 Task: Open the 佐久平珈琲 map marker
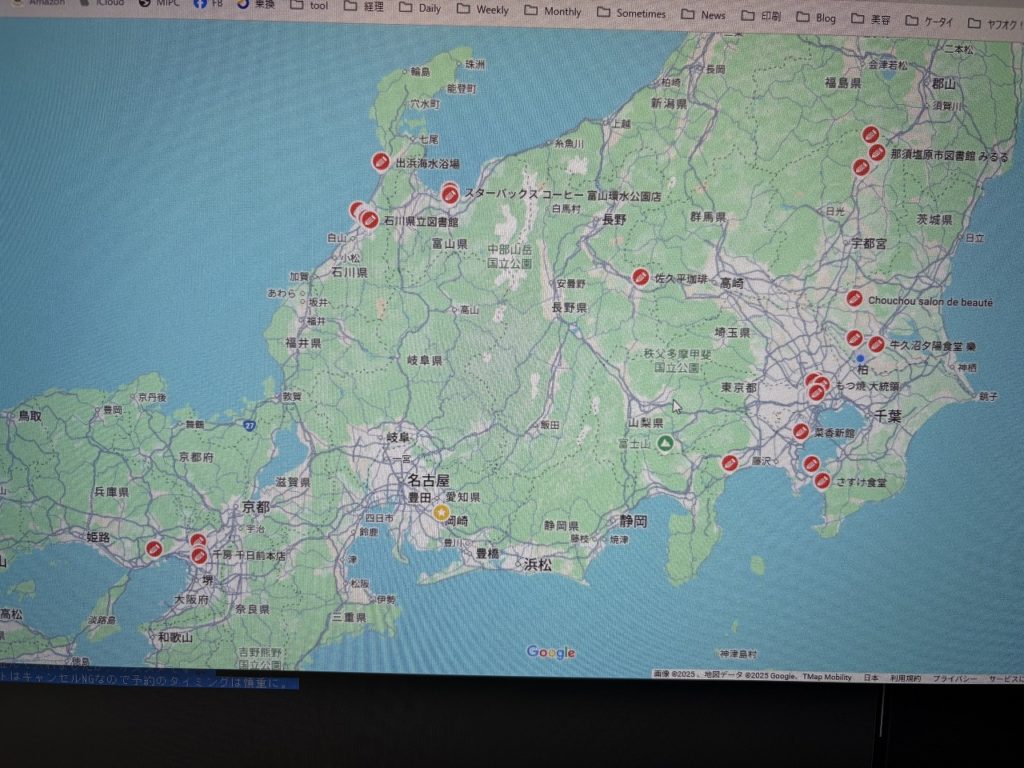pyautogui.click(x=640, y=277)
